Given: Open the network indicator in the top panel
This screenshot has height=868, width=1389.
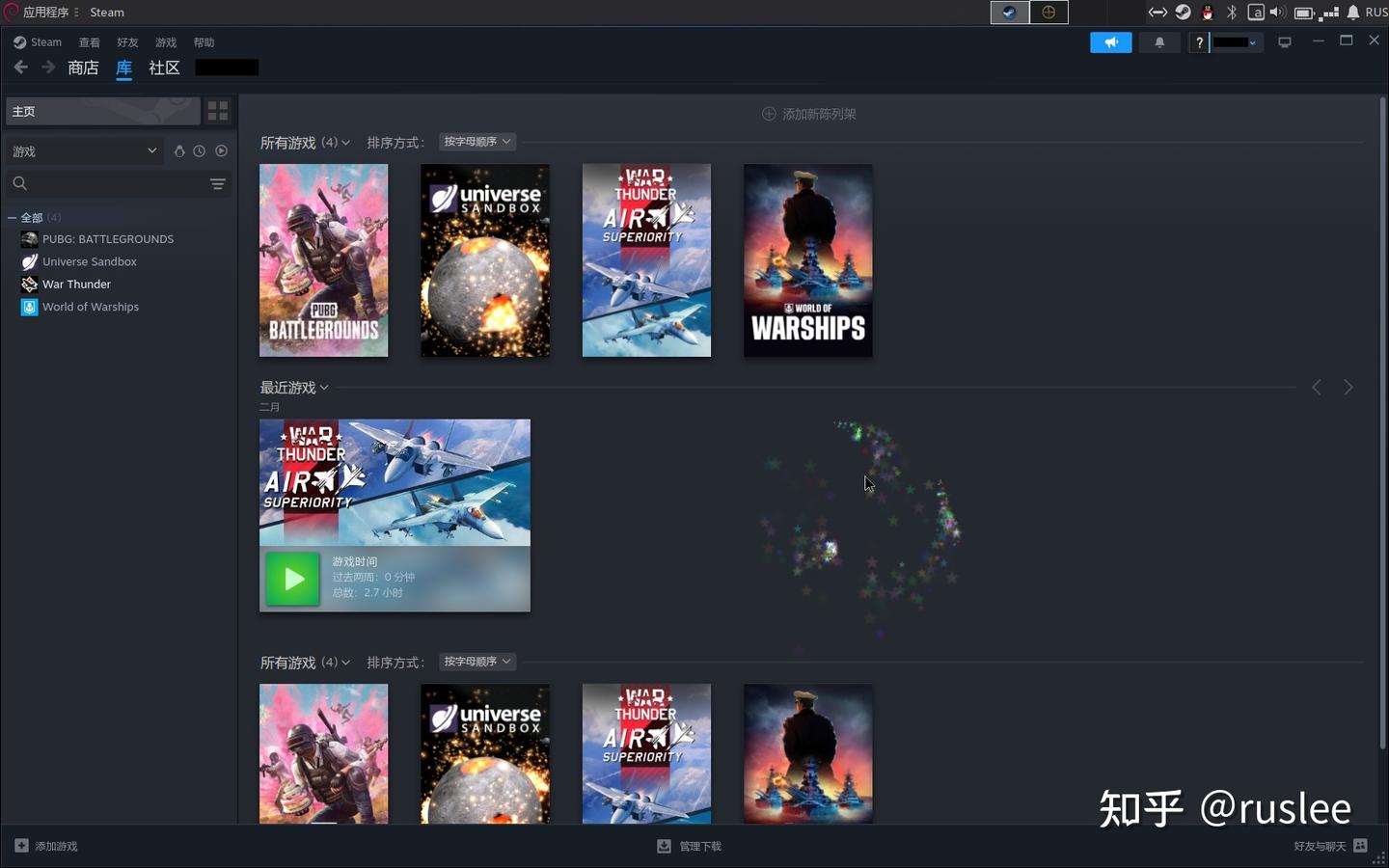Looking at the screenshot, I should tap(1330, 13).
